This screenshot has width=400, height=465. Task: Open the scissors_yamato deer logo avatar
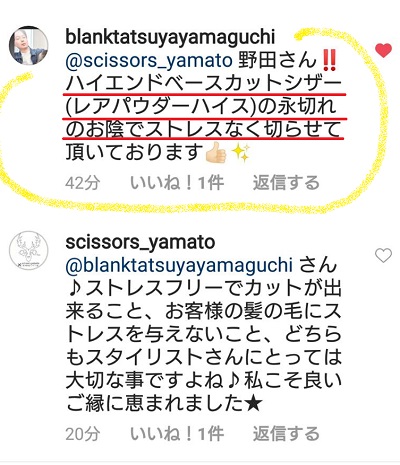coord(28,251)
